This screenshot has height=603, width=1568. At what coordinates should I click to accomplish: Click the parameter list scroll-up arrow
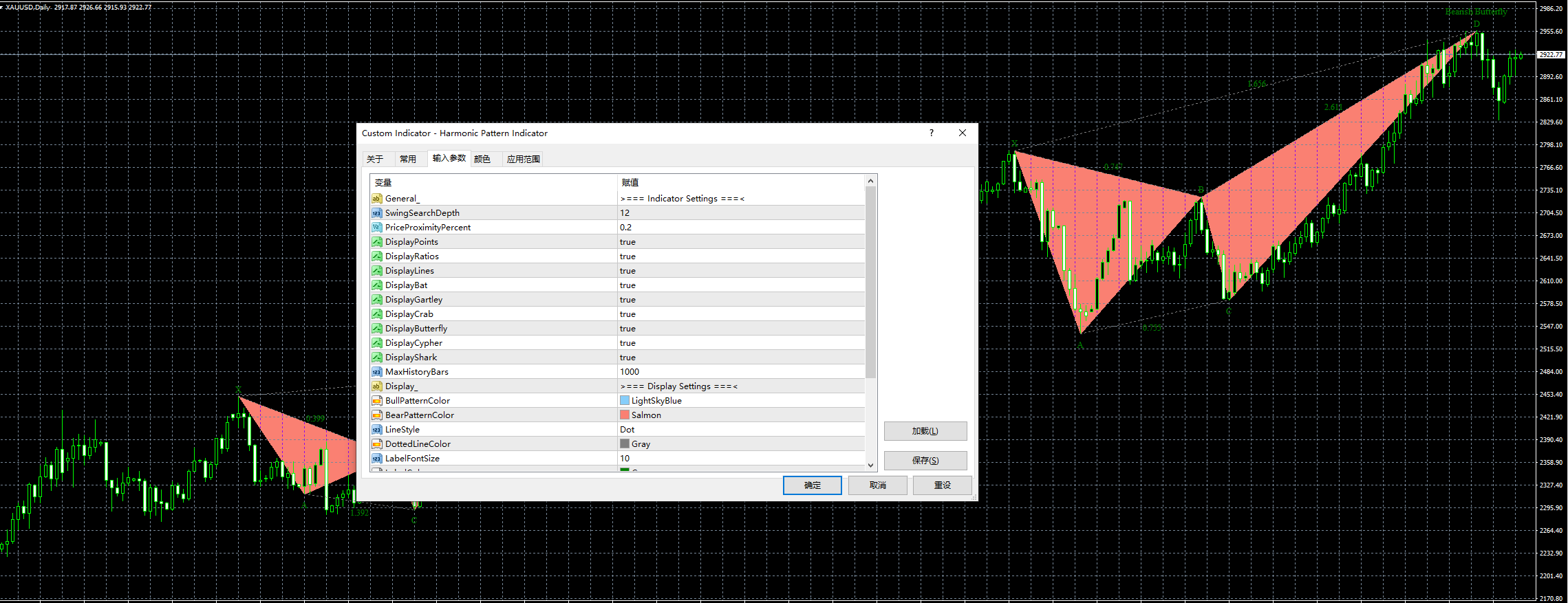point(871,182)
